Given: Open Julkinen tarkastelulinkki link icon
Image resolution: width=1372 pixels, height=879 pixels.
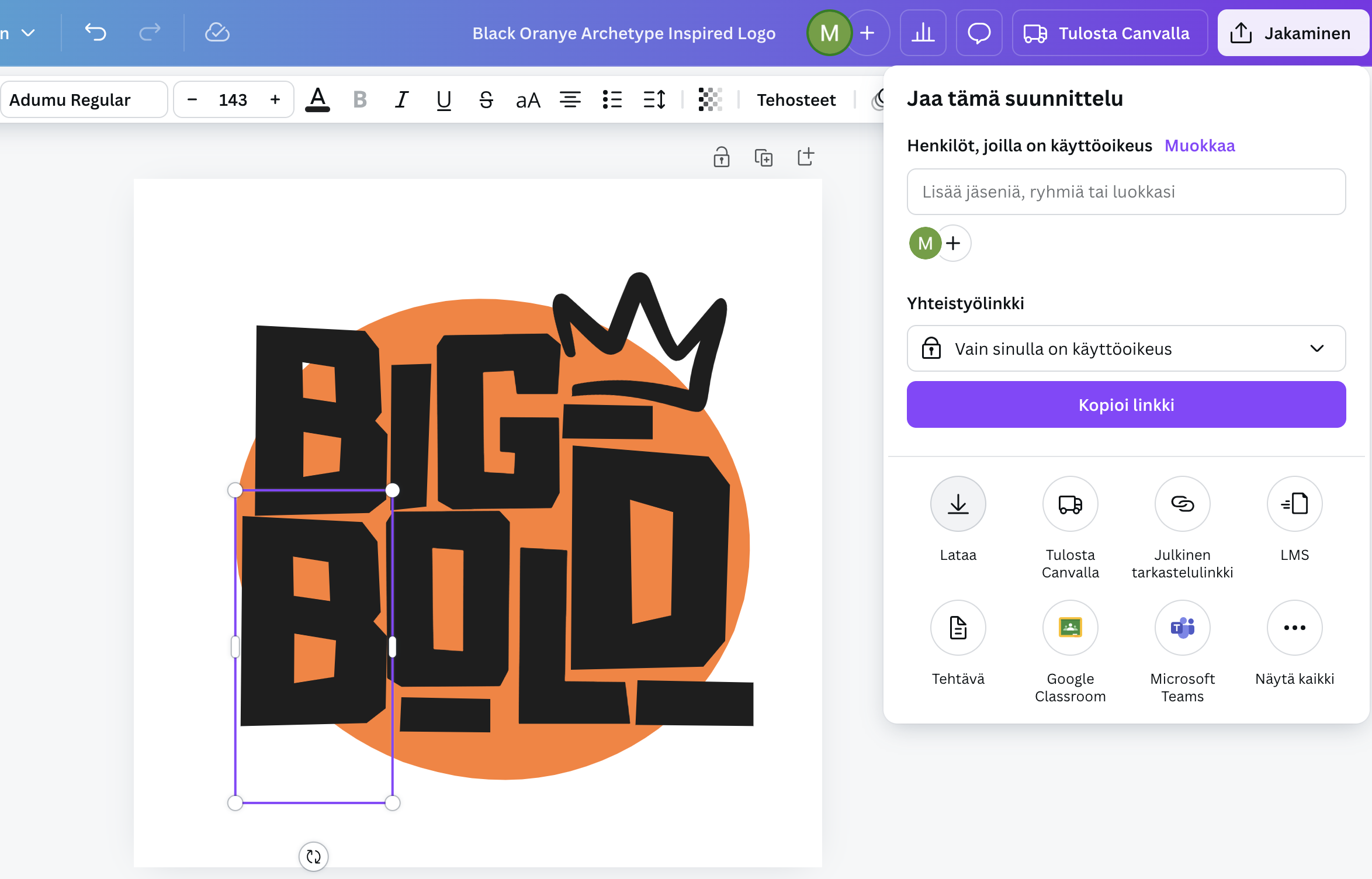Looking at the screenshot, I should [x=1182, y=504].
